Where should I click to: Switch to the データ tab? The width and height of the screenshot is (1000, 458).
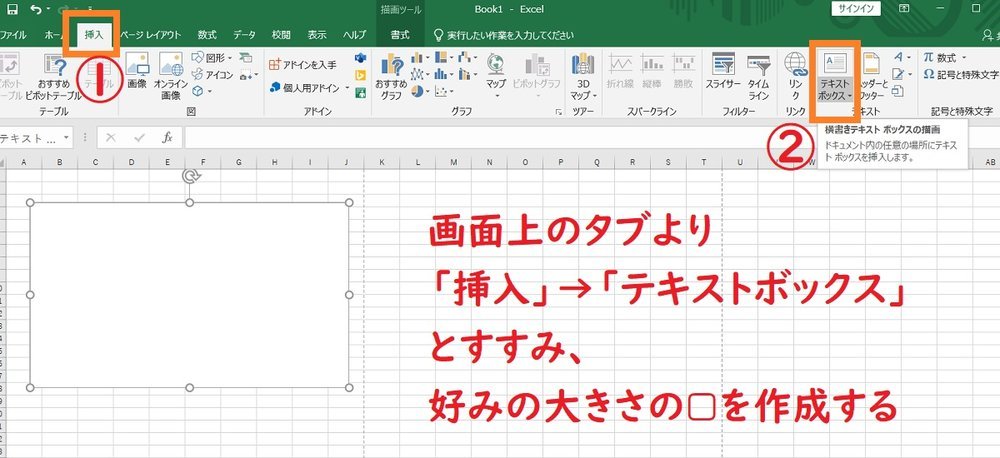click(244, 34)
